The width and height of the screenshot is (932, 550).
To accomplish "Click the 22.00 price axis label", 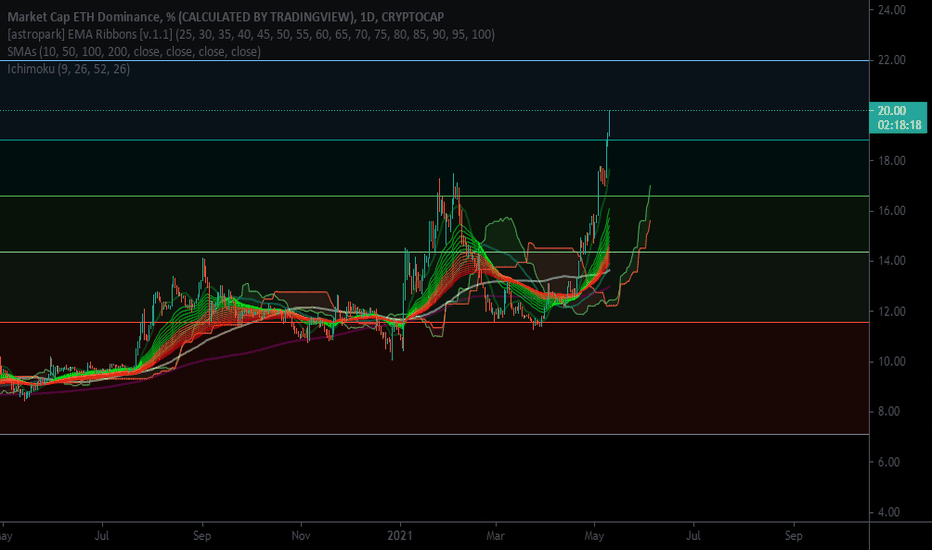I will pyautogui.click(x=892, y=60).
